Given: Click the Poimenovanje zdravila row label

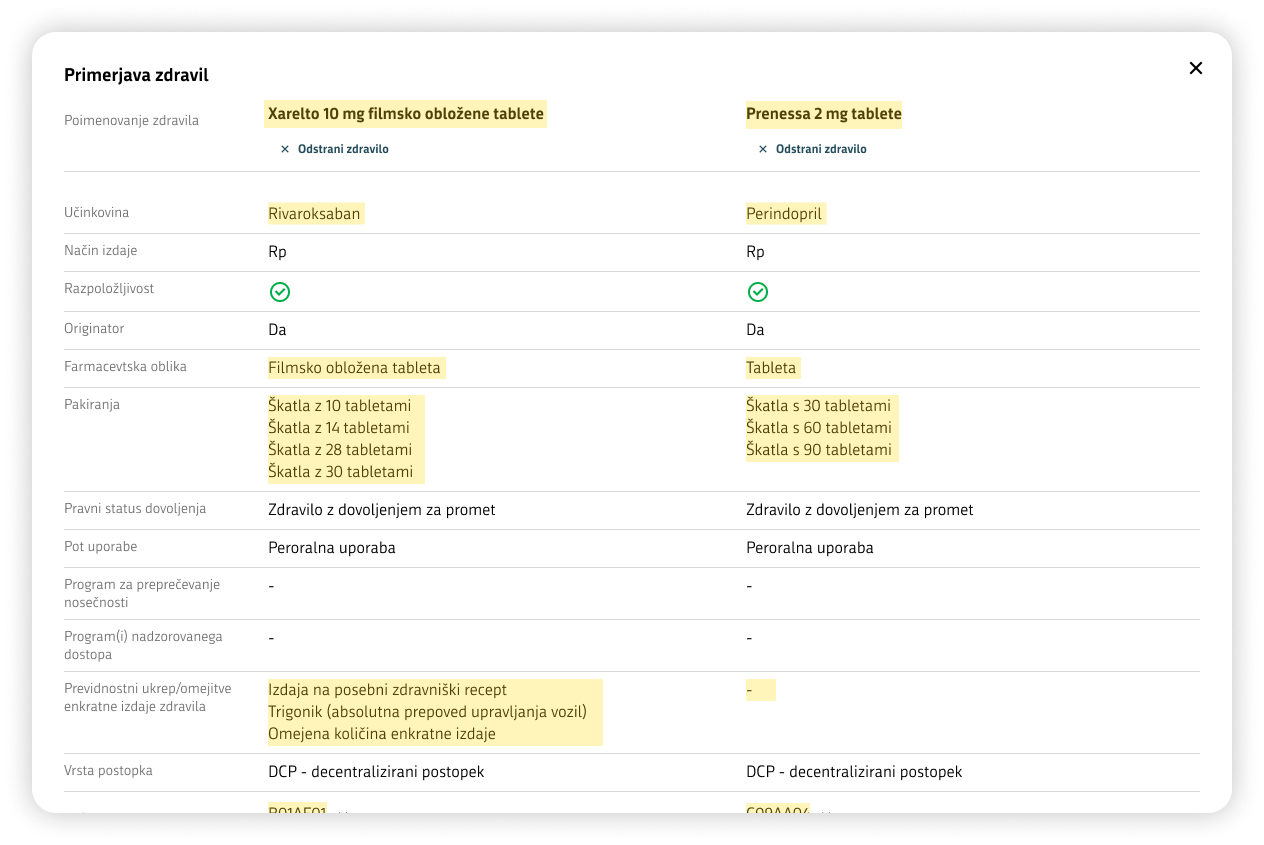Looking at the screenshot, I should [131, 121].
